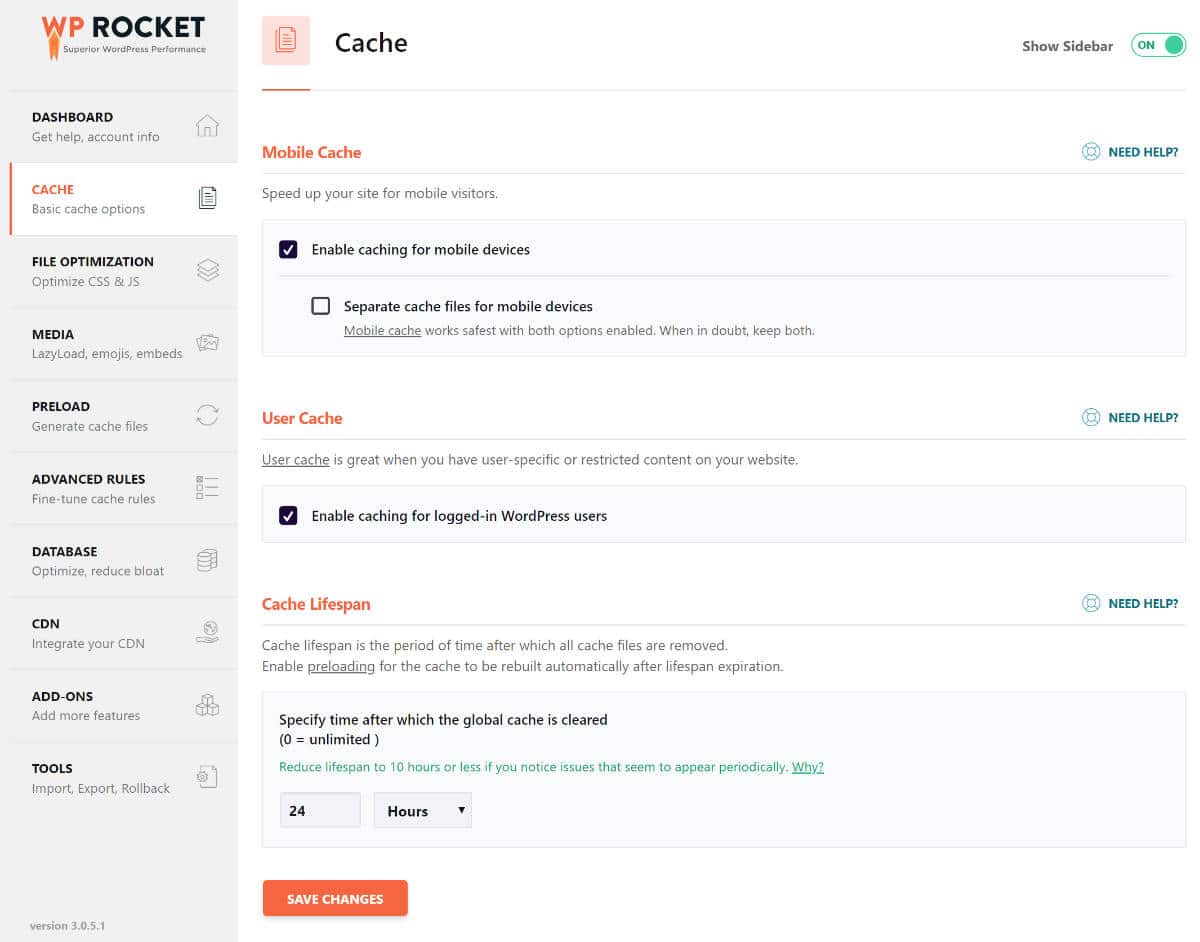
Task: Uncheck caching for logged-in WordPress users
Action: click(288, 515)
